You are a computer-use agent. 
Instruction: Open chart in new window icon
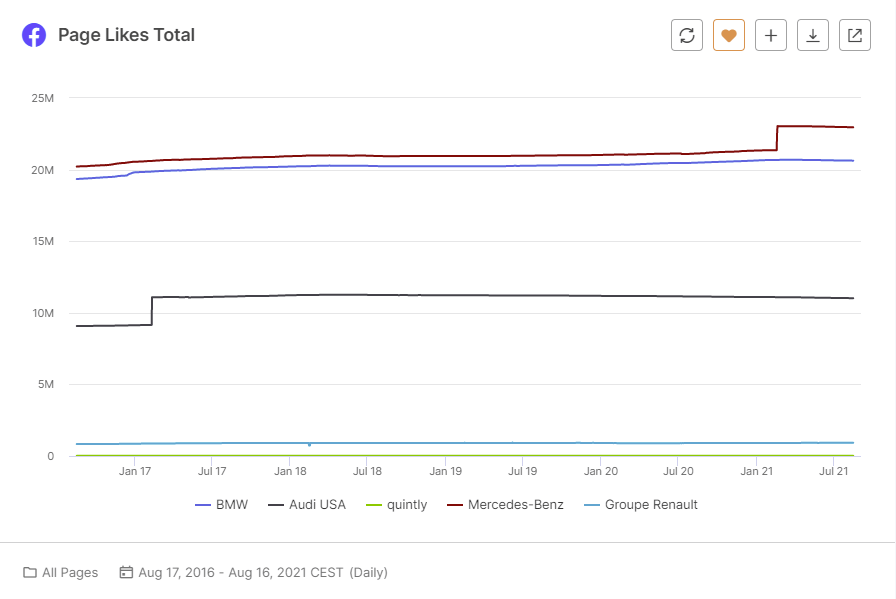point(855,35)
